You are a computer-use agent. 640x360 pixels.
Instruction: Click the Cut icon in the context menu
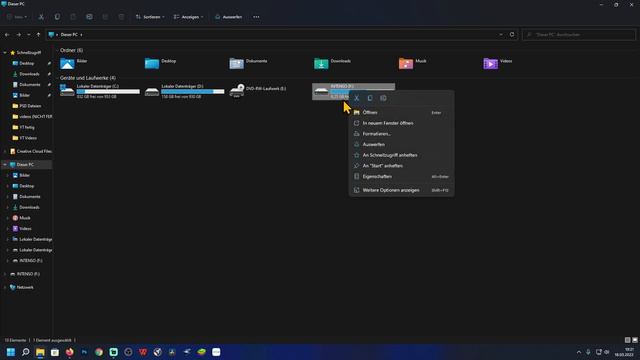pos(357,98)
